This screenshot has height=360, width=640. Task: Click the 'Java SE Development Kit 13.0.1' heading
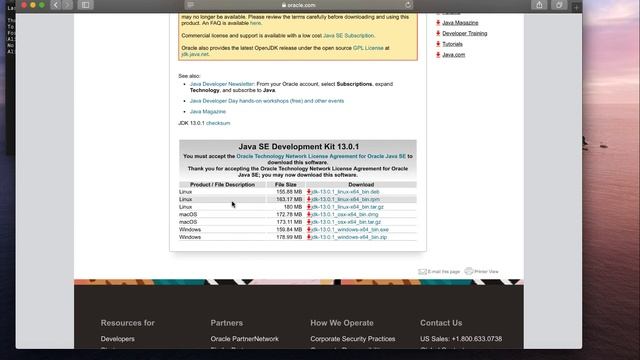pos(298,147)
